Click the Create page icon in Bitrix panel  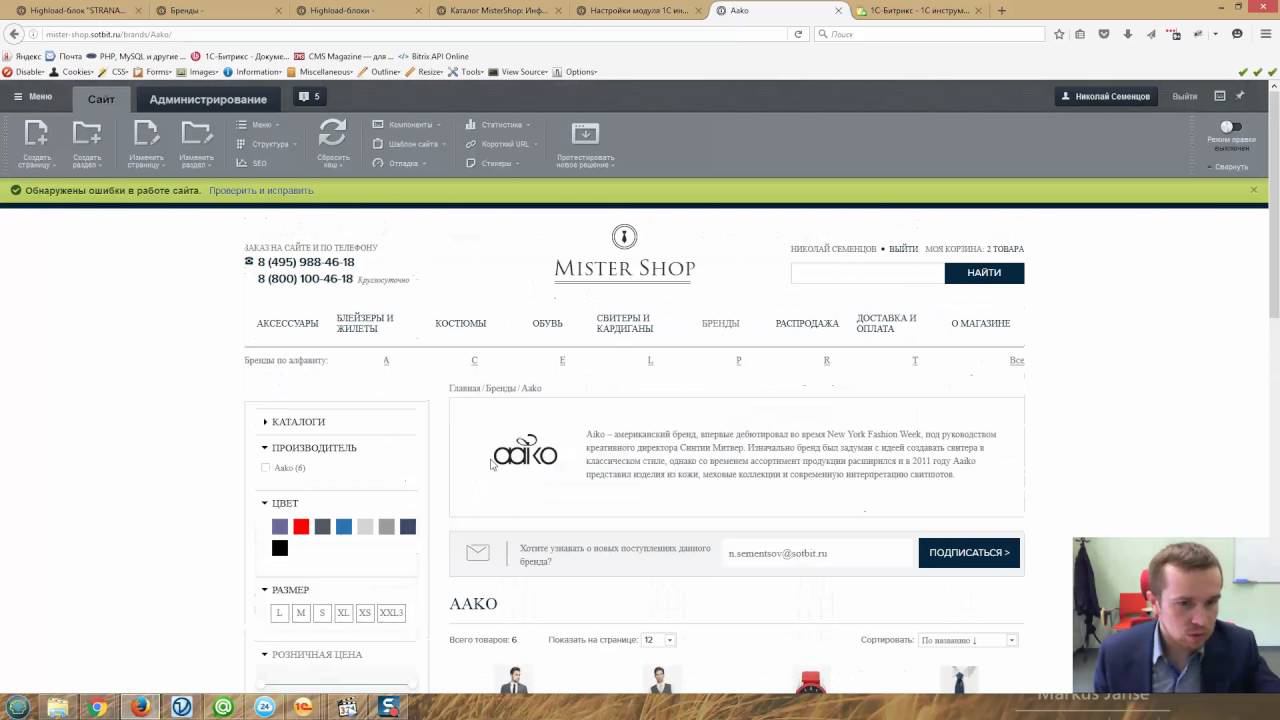[37, 134]
